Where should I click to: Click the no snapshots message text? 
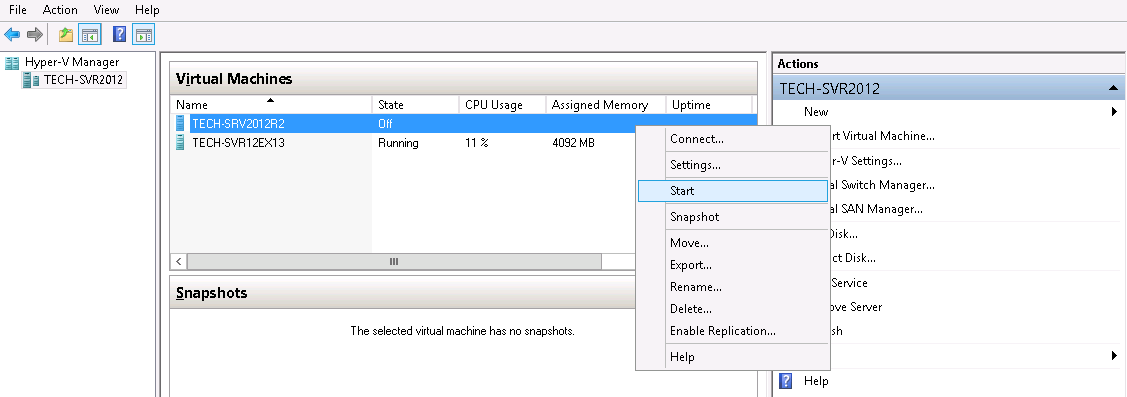[462, 331]
